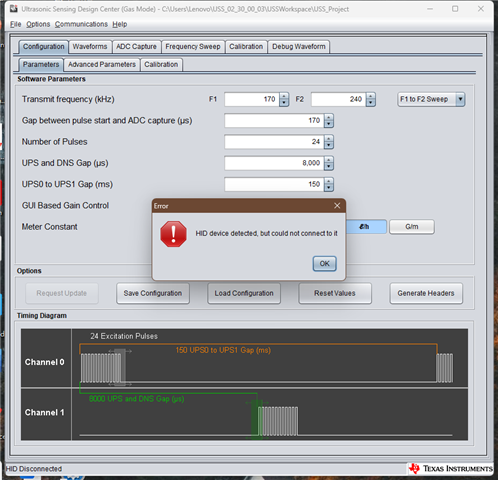Click the Generate Headers button
This screenshot has height=480, width=498.
tap(426, 293)
